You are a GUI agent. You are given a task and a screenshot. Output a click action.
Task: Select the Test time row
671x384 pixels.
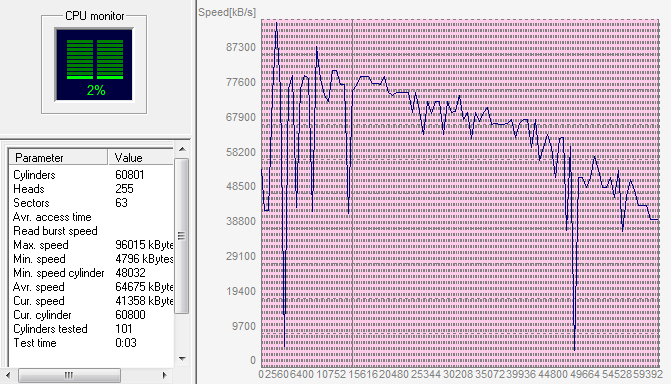tap(92, 343)
